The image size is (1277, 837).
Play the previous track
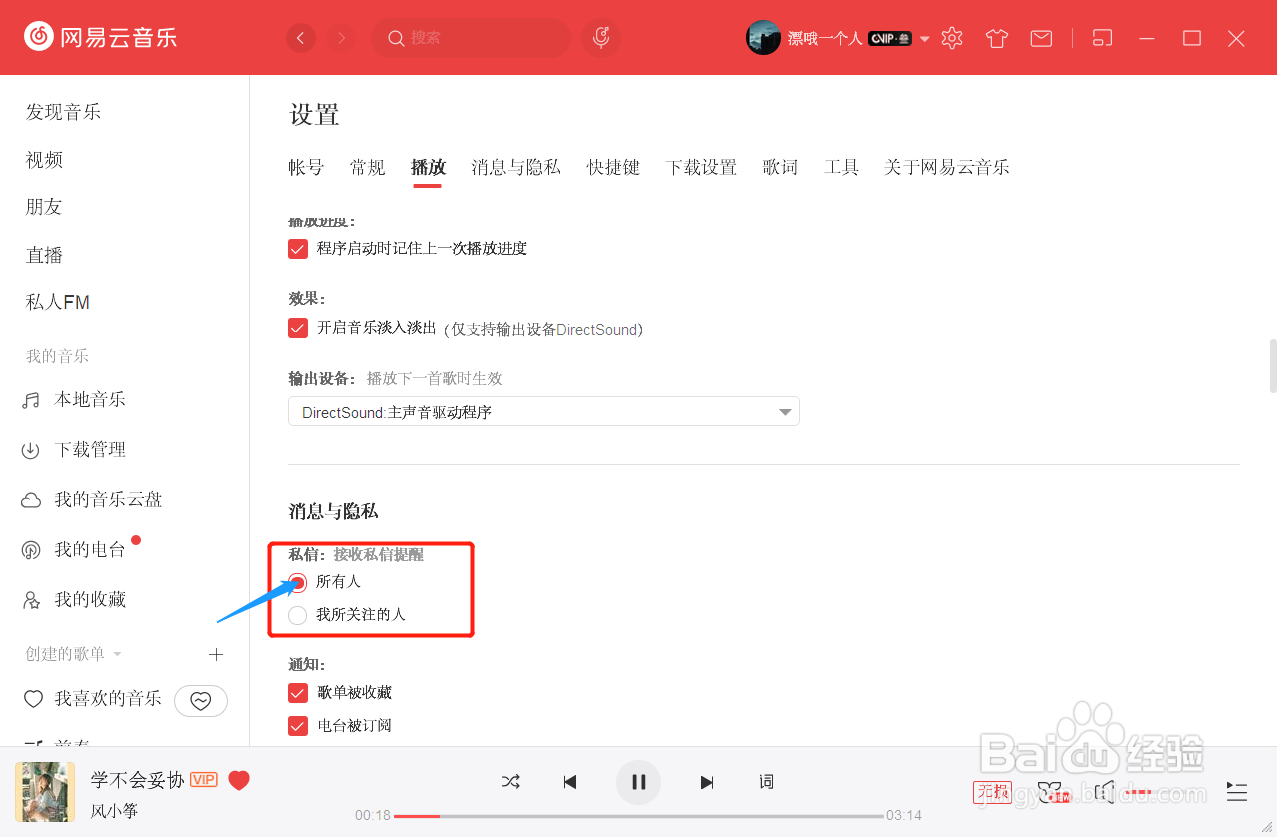pyautogui.click(x=570, y=782)
